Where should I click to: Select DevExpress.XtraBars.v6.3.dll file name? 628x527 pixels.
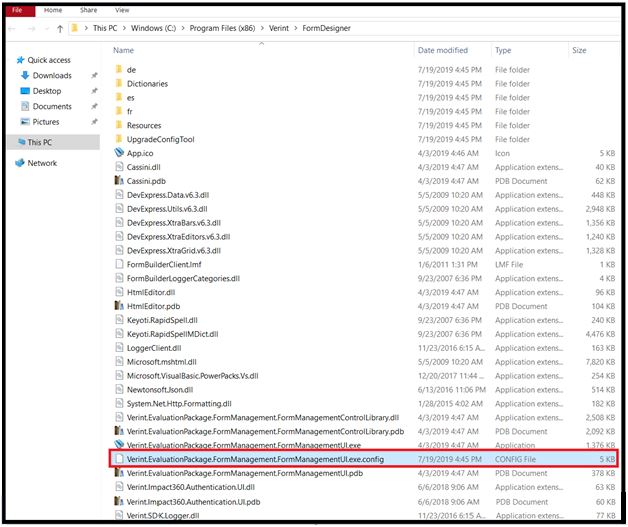tap(174, 223)
